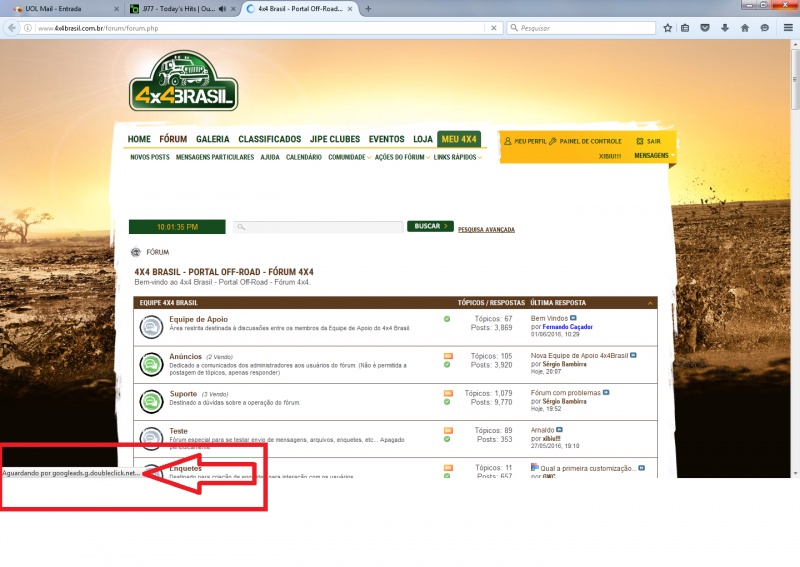Open Pesquisa Avançada link
This screenshot has height=567, width=800.
tap(486, 230)
